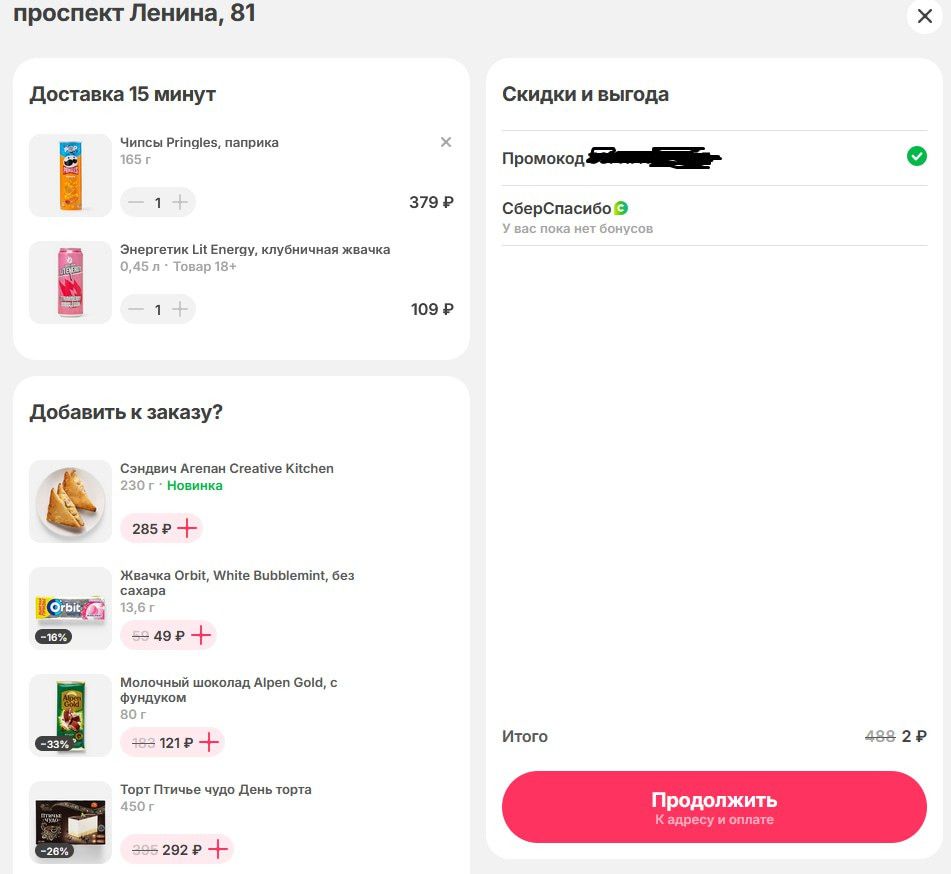Remove Pringles chips with the X icon
The image size is (951, 874).
[x=446, y=142]
